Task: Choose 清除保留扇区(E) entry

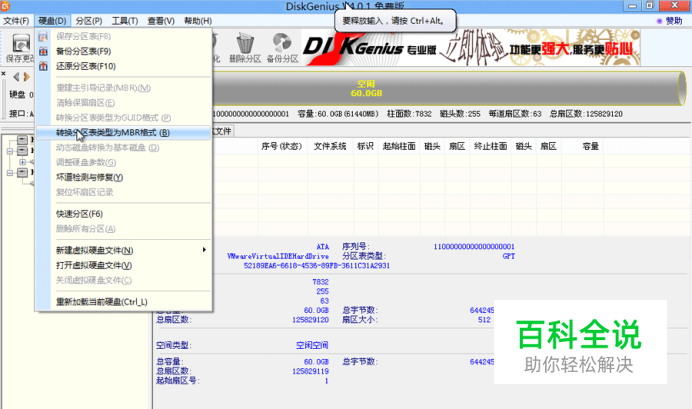Action: pos(124,103)
